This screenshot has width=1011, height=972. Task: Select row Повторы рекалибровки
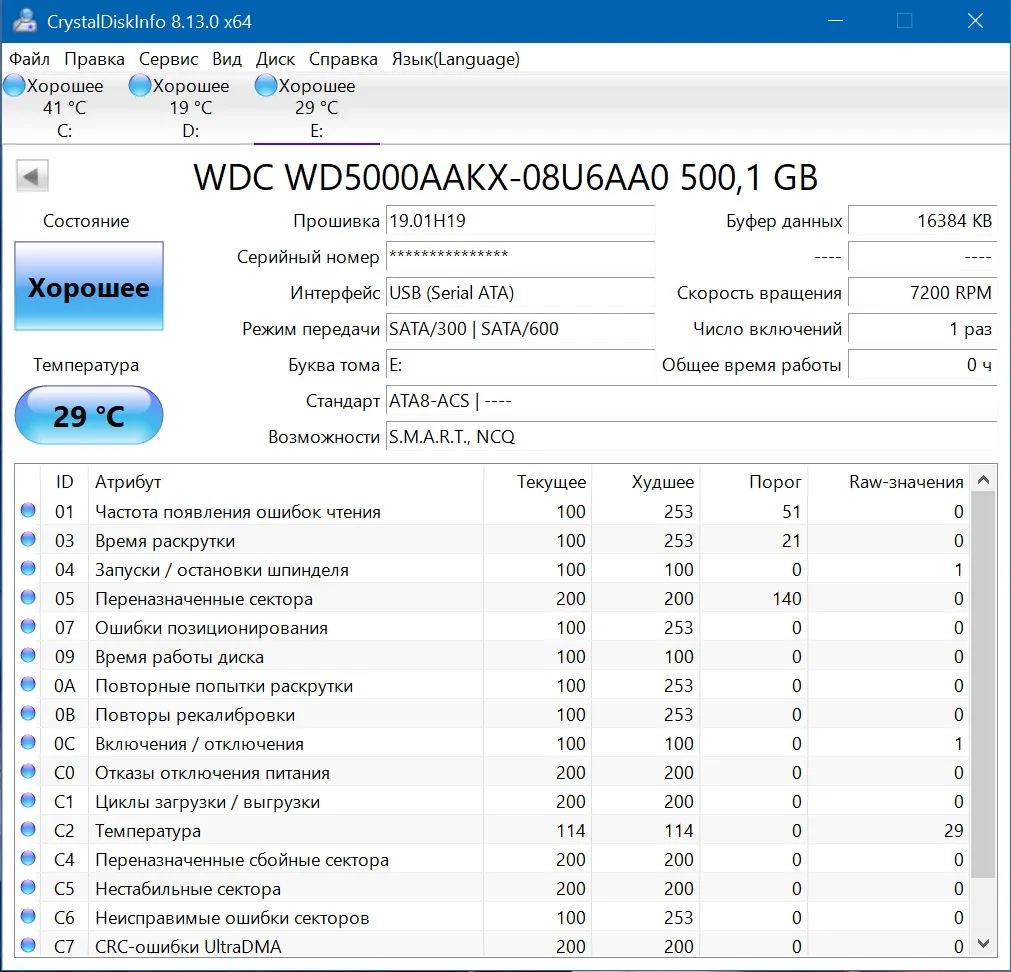(492, 714)
